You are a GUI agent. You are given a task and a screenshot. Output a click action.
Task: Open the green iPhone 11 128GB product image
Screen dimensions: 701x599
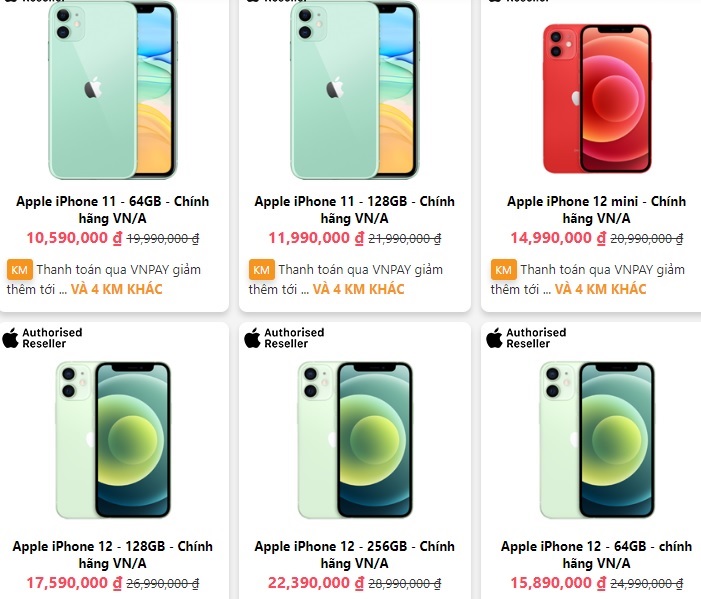pos(355,90)
